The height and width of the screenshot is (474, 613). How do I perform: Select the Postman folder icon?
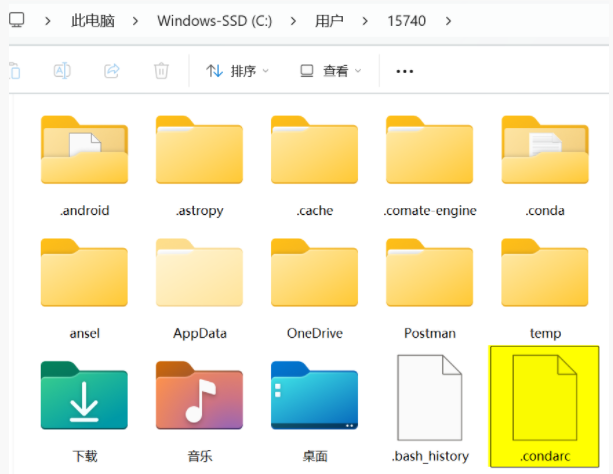(x=430, y=272)
